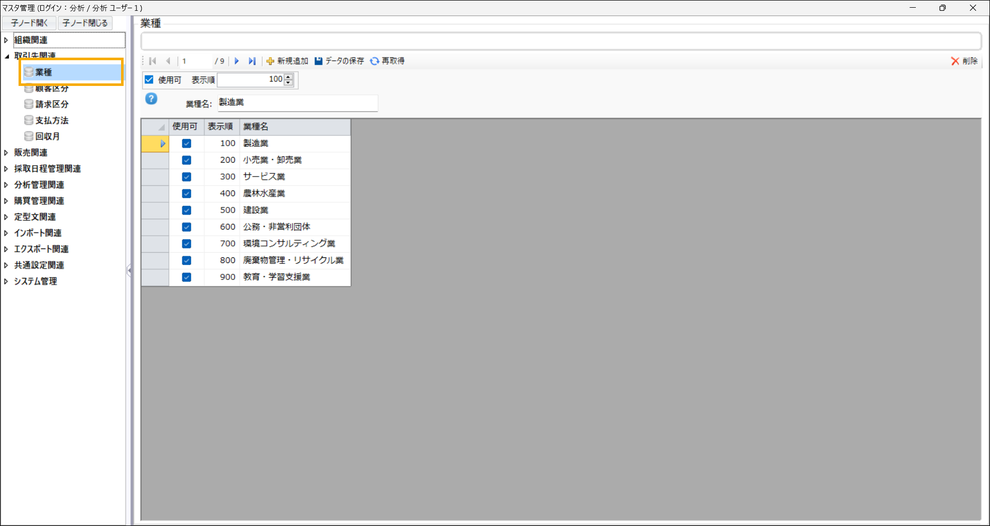Expand 分析管理関連 tree node
990x526 pixels.
click(6, 185)
